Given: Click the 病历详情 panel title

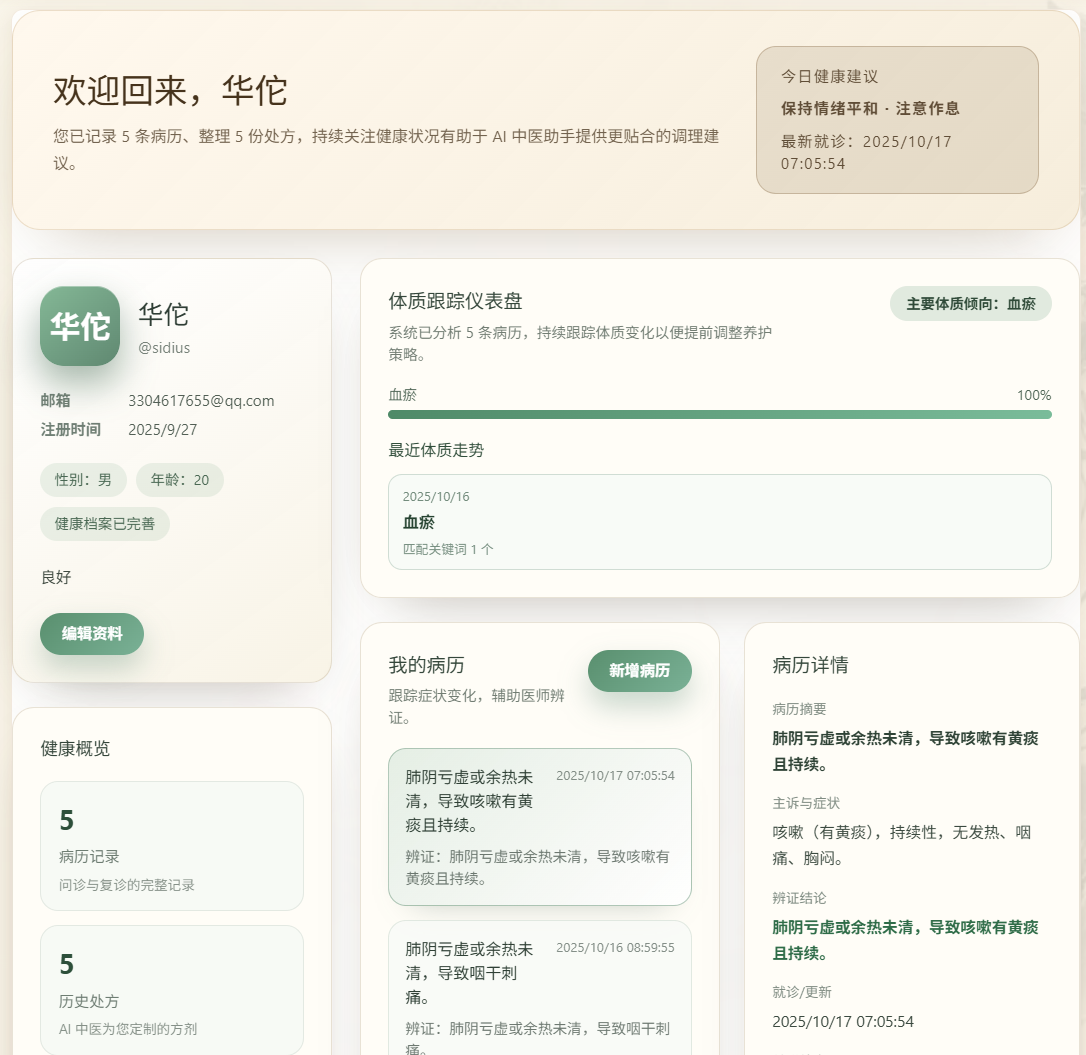Looking at the screenshot, I should (x=810, y=666).
